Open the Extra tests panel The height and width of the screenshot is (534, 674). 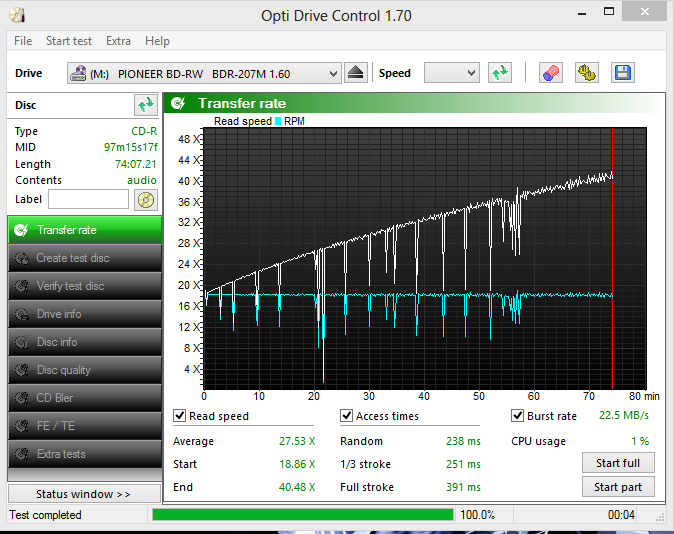tap(85, 454)
